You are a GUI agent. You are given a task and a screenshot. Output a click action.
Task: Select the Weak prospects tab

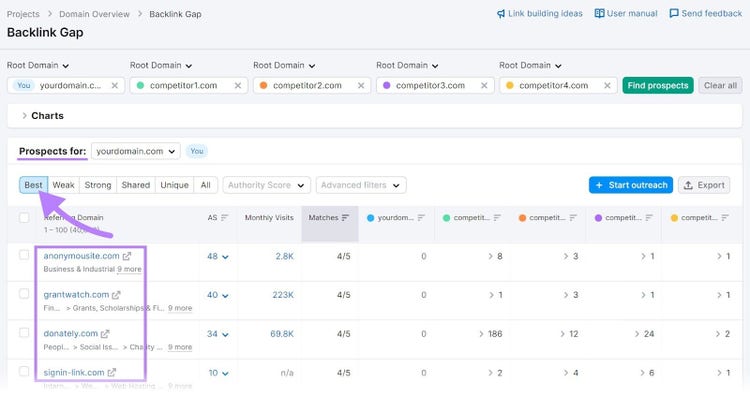[x=64, y=185]
